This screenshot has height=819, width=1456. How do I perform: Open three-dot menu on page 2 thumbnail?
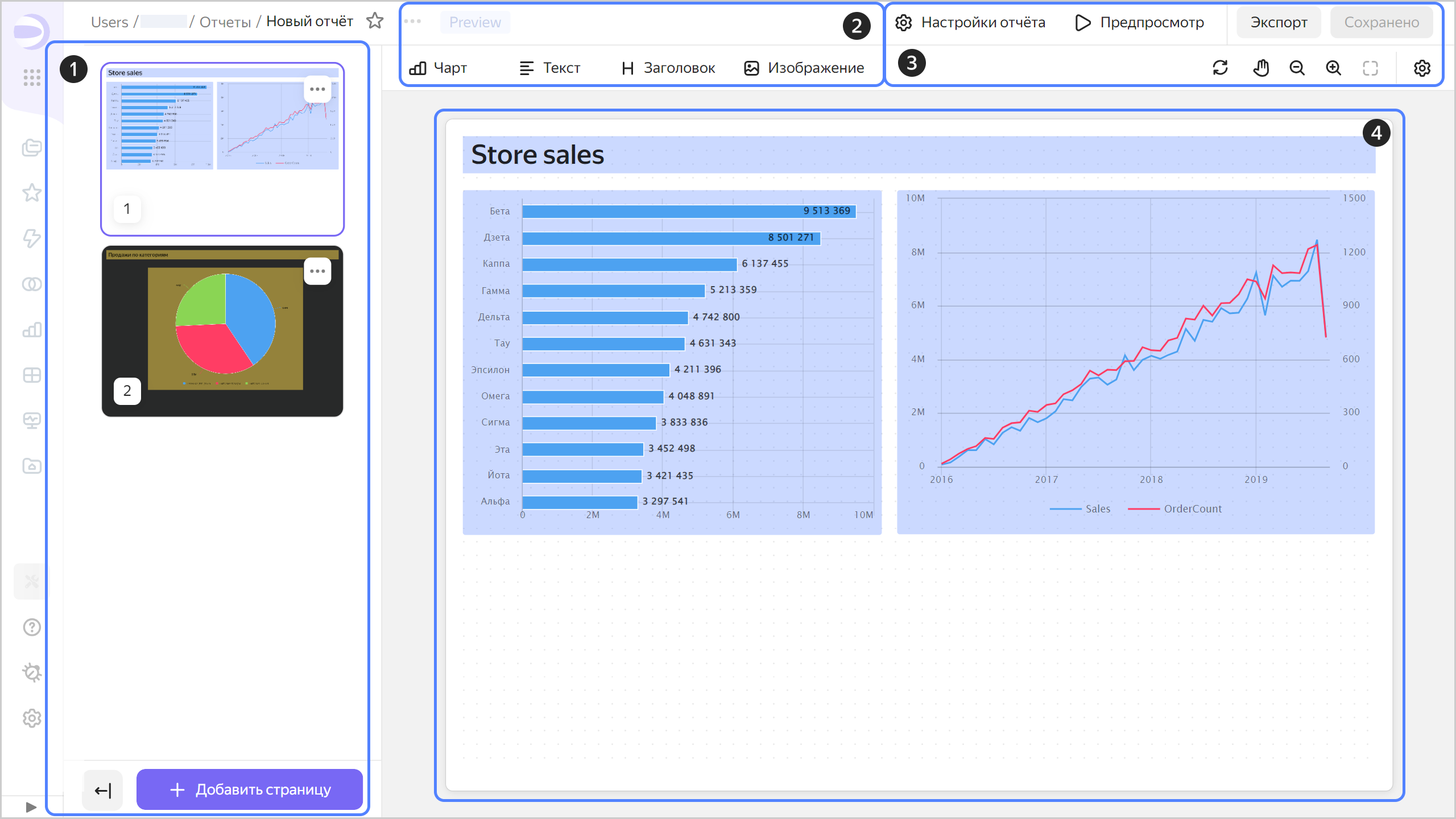click(317, 271)
